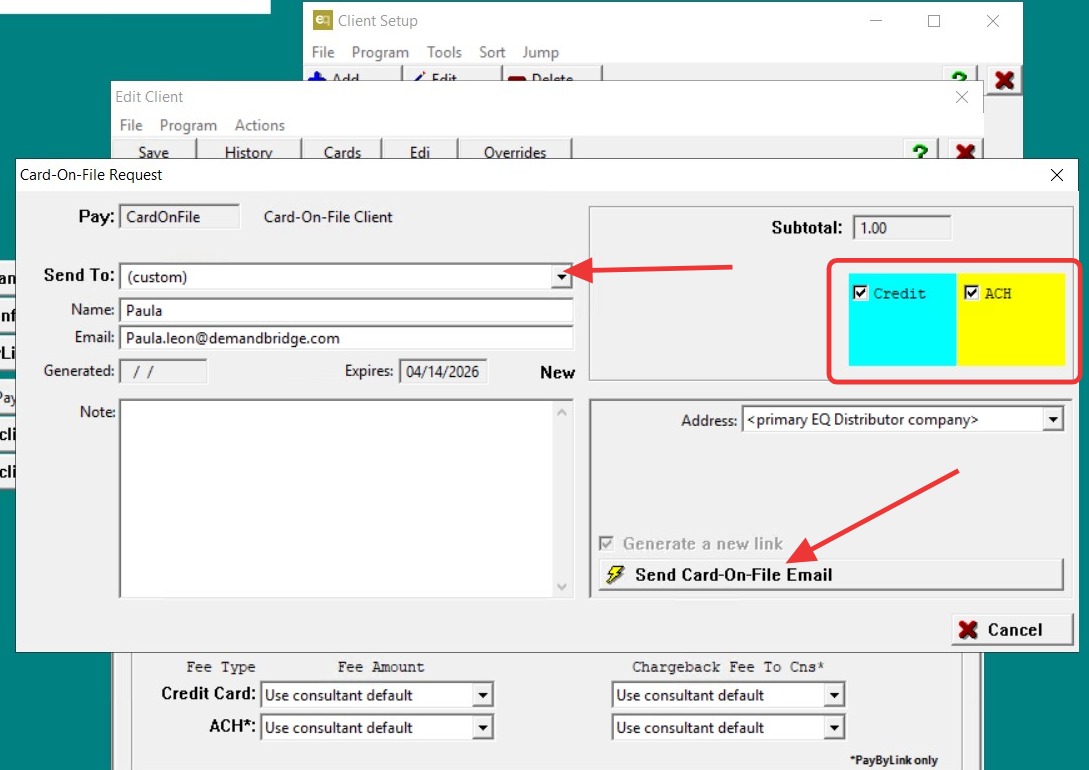Open Credit Card chargeback fee dropdown
The height and width of the screenshot is (770, 1089).
833,695
